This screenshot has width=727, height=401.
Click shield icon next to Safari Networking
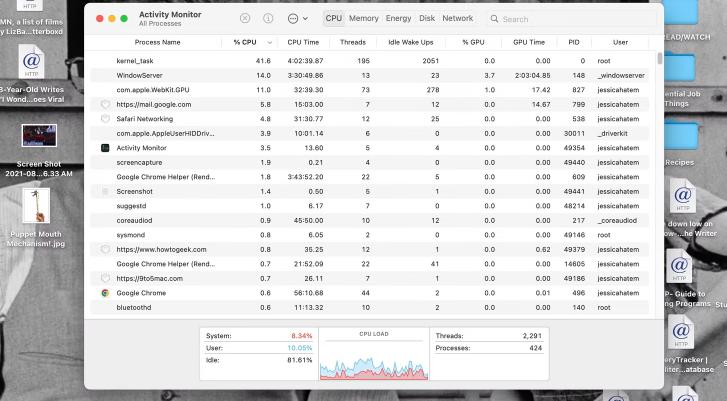point(105,119)
